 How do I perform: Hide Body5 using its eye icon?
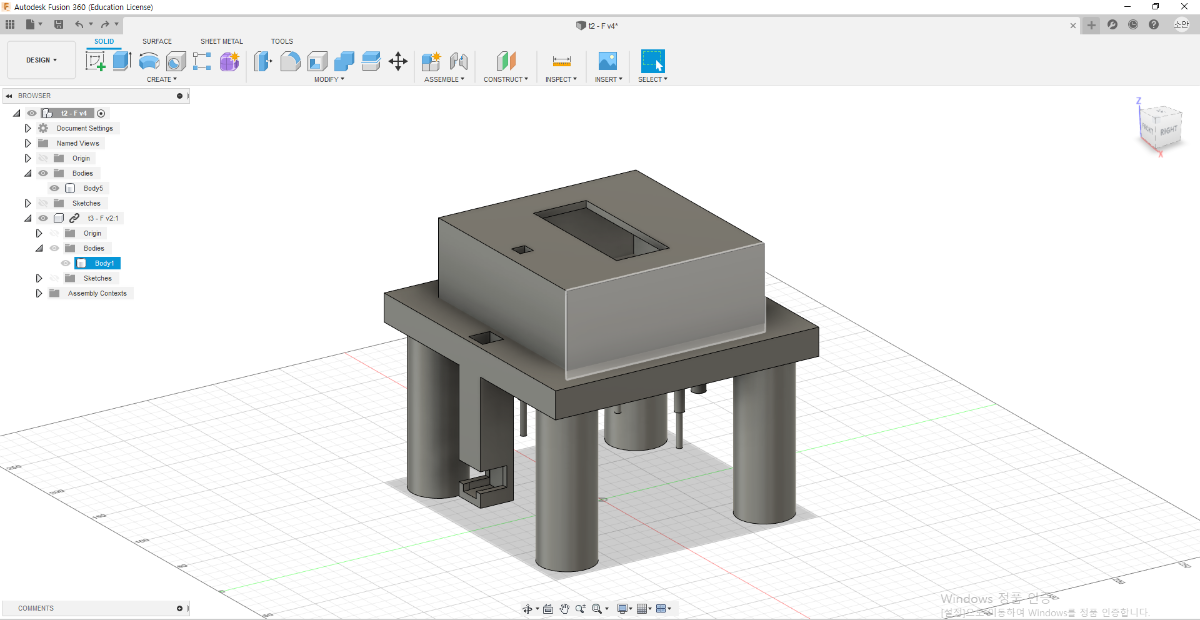[x=55, y=188]
